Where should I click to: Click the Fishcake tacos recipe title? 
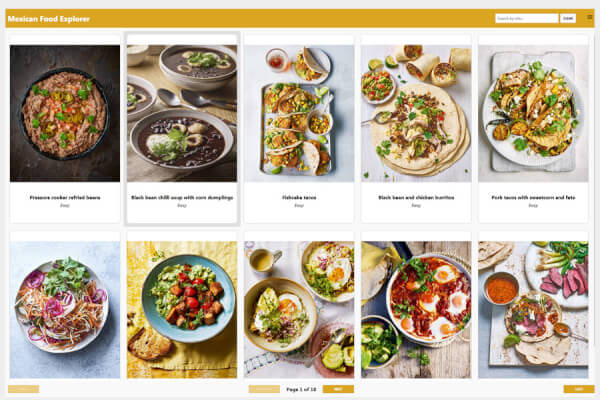[299, 198]
